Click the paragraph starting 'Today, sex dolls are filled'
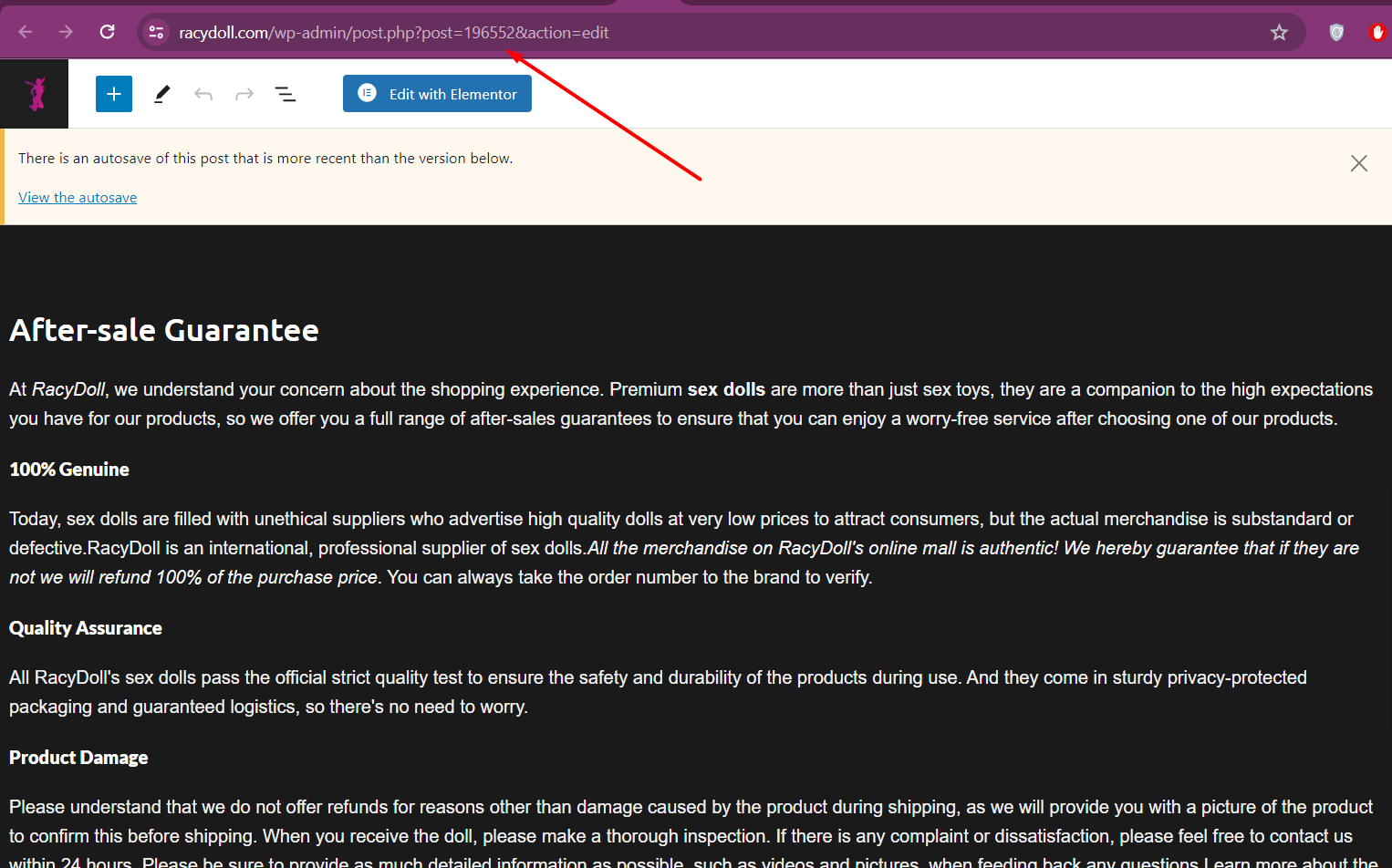Image resolution: width=1392 pixels, height=868 pixels. click(x=684, y=548)
